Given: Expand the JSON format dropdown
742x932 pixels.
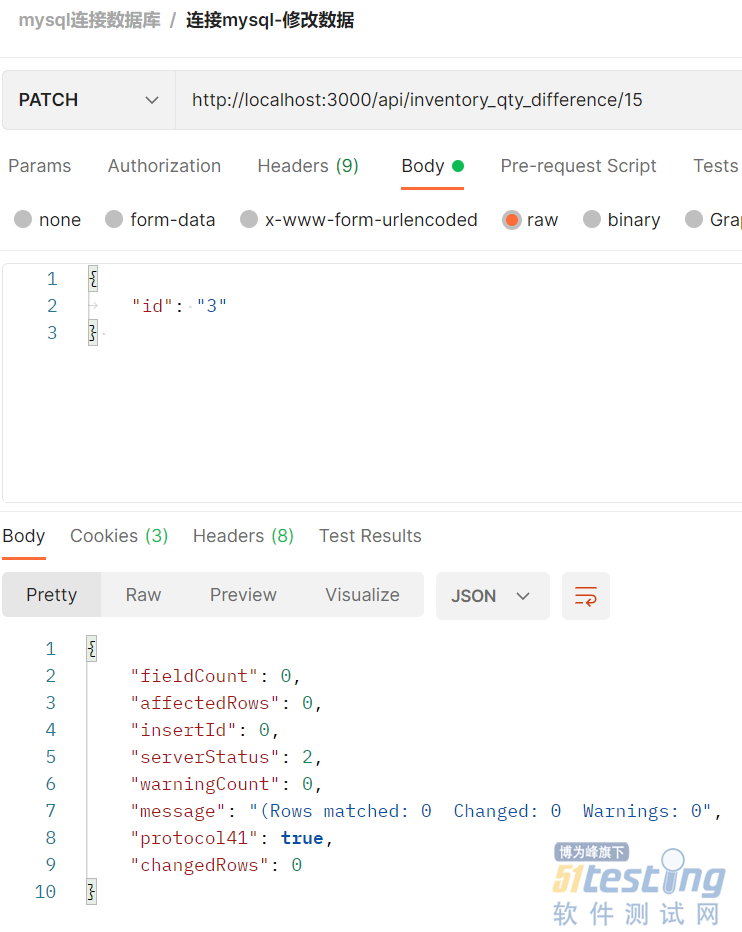Looking at the screenshot, I should point(492,596).
